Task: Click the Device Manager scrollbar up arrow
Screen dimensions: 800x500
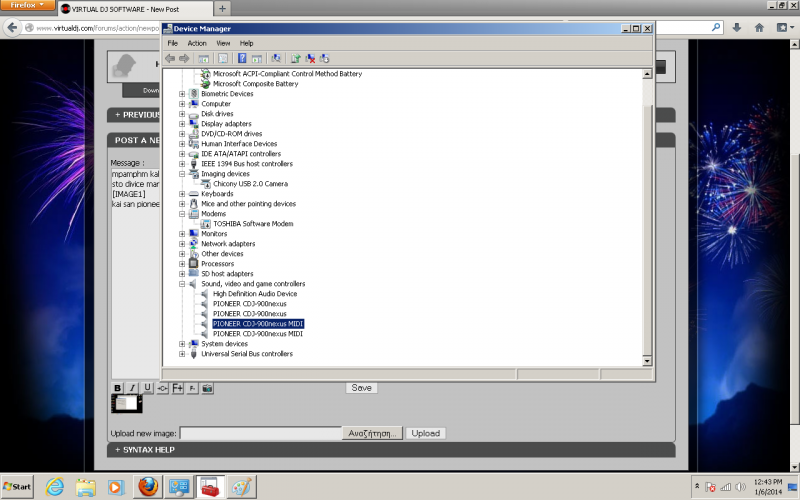Action: point(647,74)
